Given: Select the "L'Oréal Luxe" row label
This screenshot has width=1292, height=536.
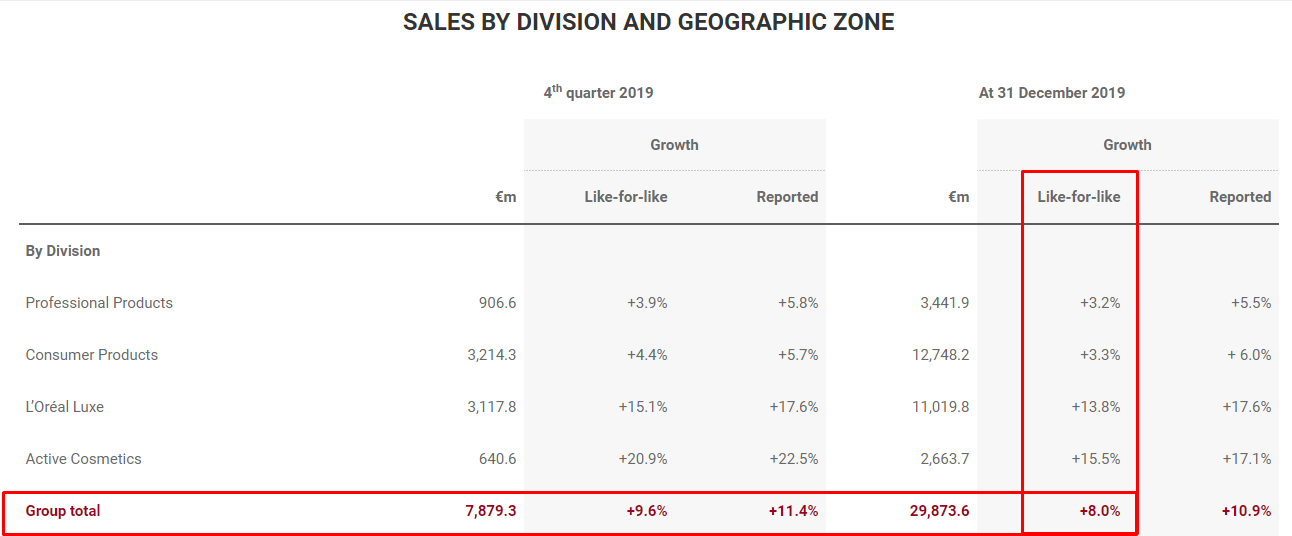Looking at the screenshot, I should point(65,407).
